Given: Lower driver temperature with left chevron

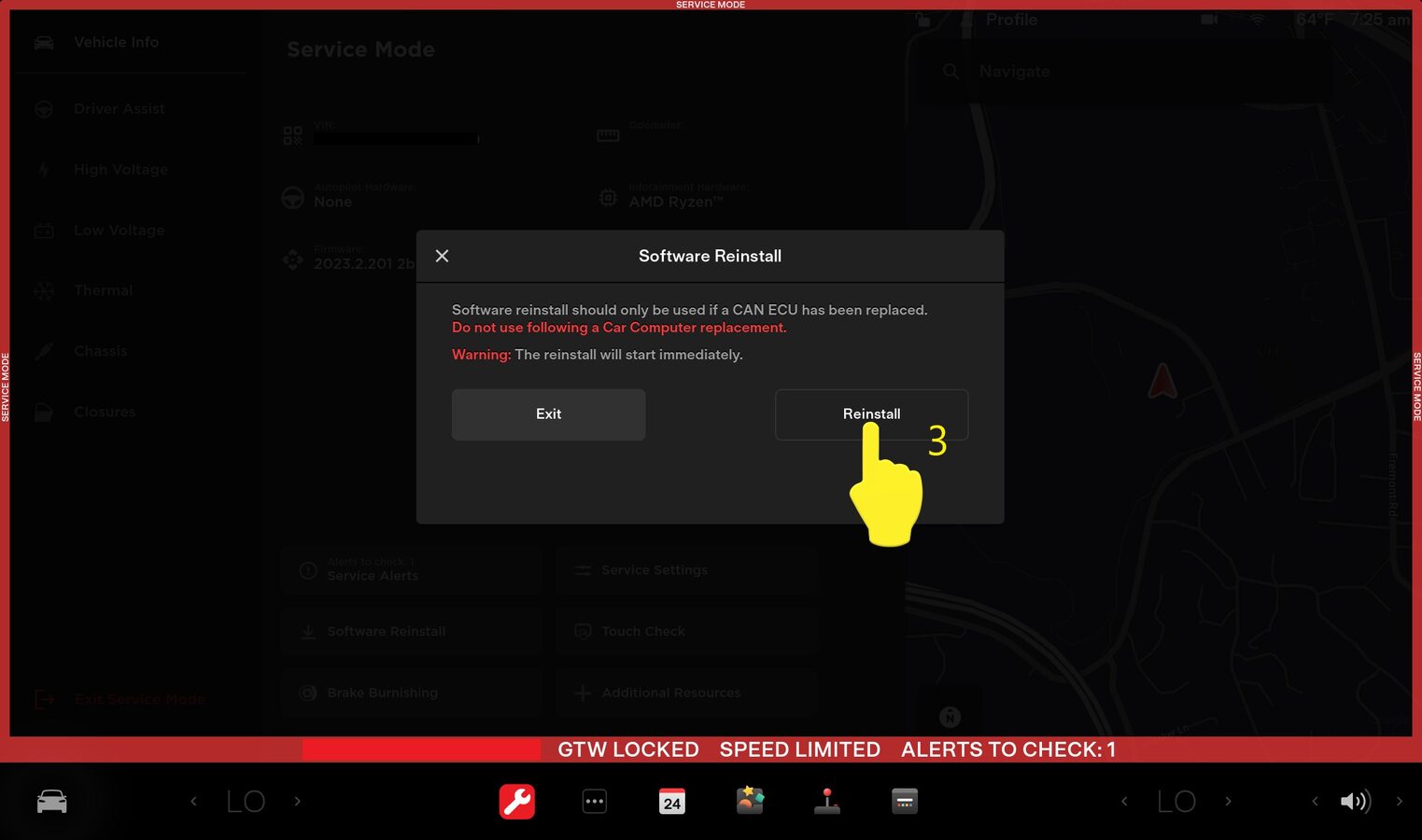Looking at the screenshot, I should (x=193, y=801).
